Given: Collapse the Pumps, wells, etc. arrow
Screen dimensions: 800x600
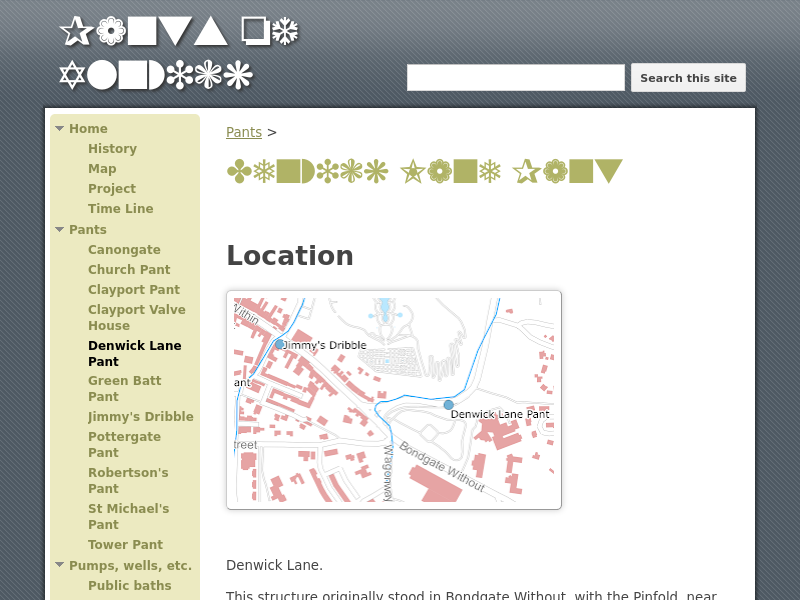Looking at the screenshot, I should 60,566.
